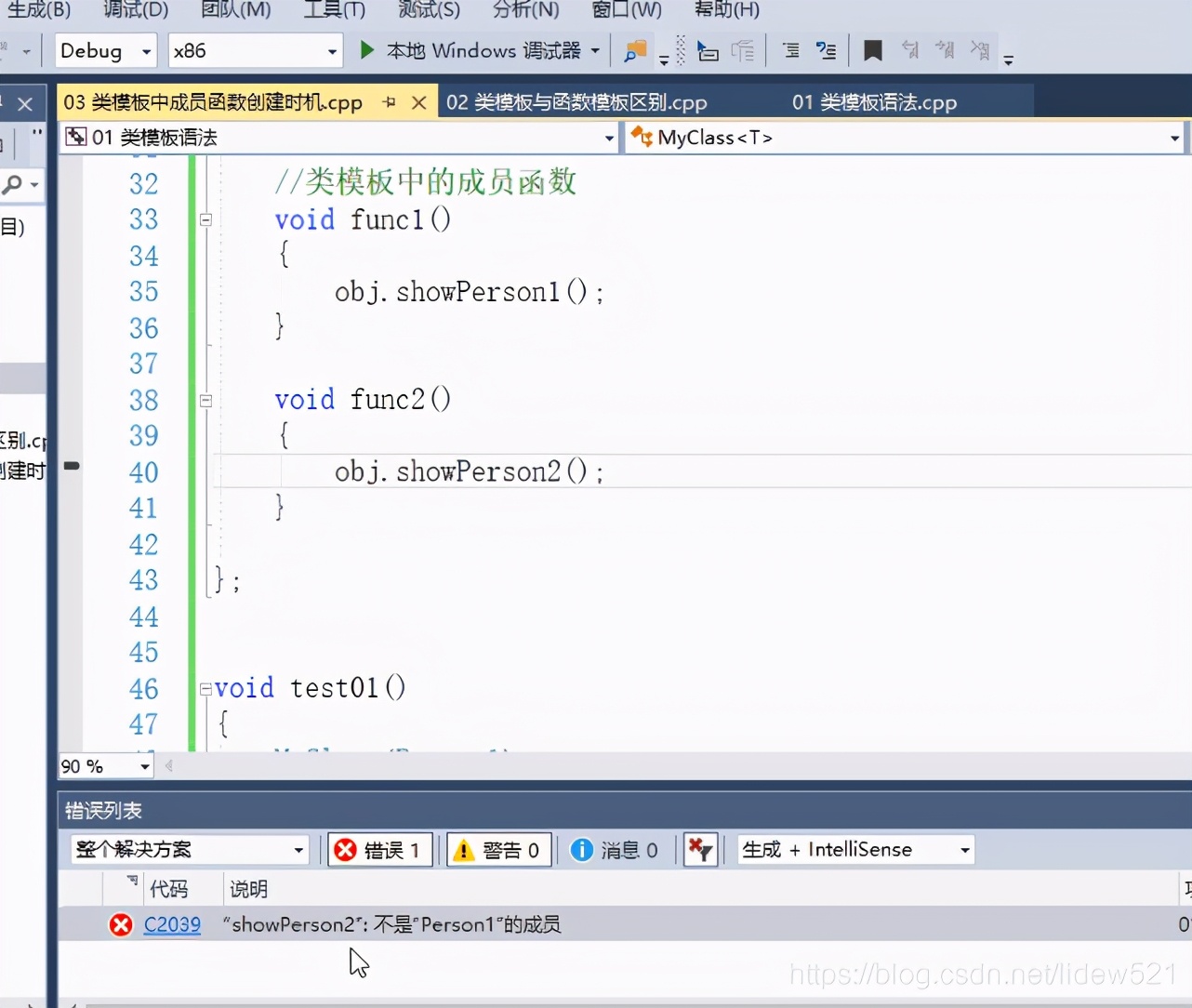Select the Find in Files icon

coord(634,49)
